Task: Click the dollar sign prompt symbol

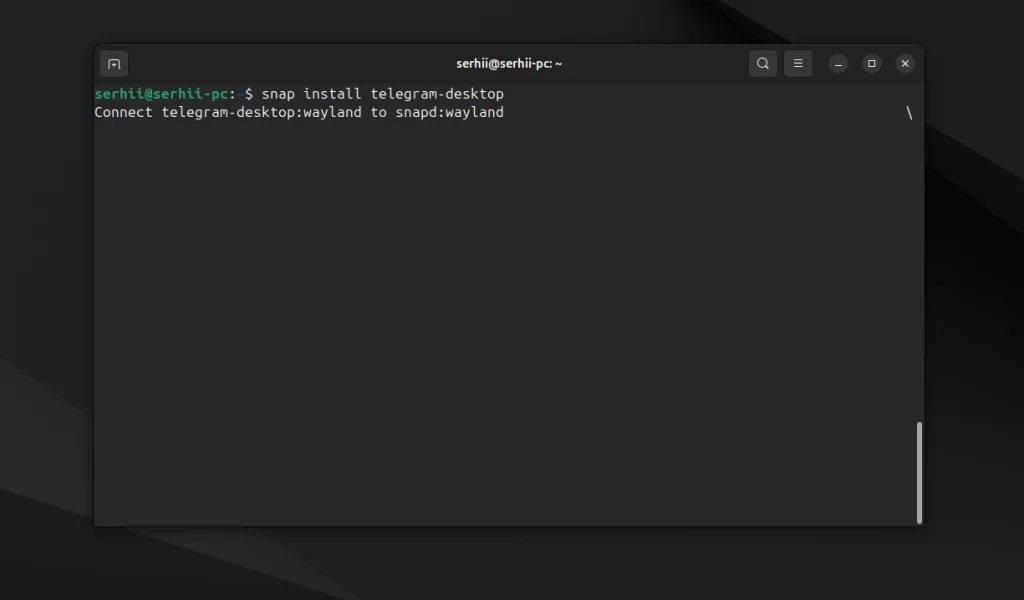Action: pyautogui.click(x=249, y=94)
